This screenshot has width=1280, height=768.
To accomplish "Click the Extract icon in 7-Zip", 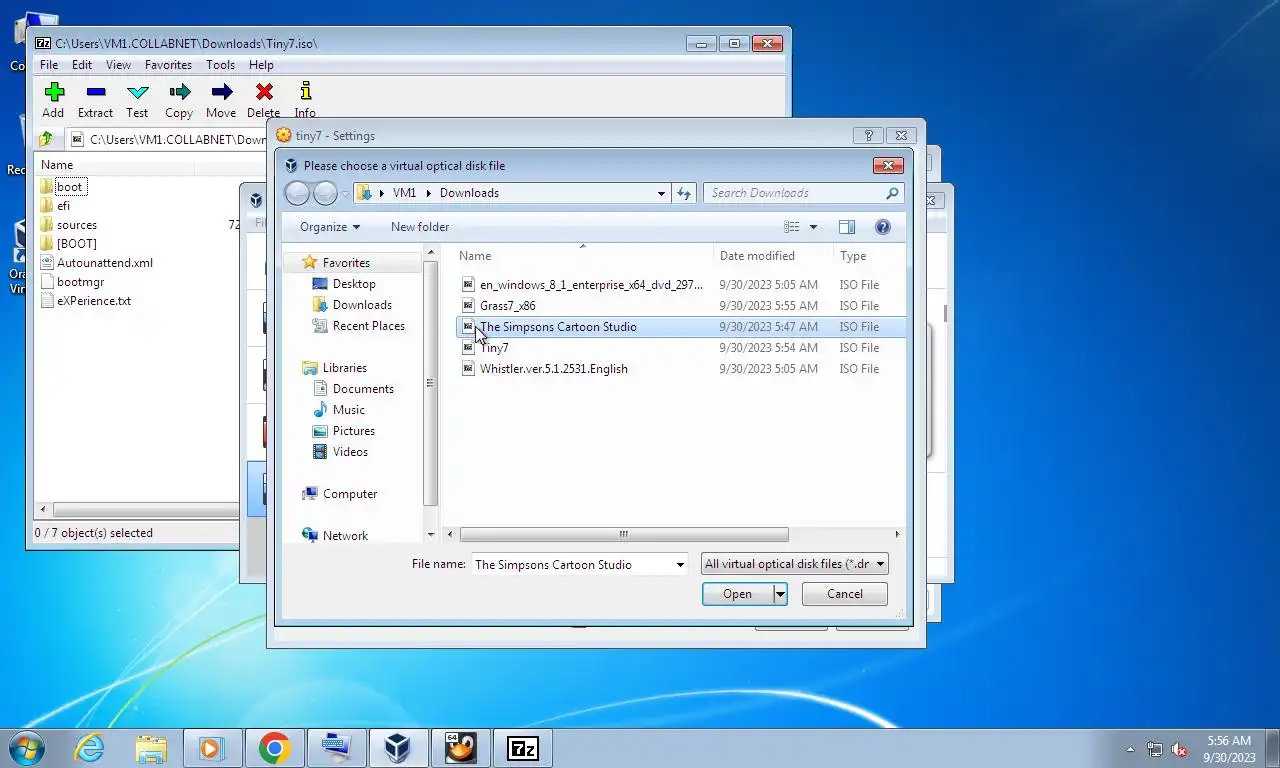I will coord(96,92).
